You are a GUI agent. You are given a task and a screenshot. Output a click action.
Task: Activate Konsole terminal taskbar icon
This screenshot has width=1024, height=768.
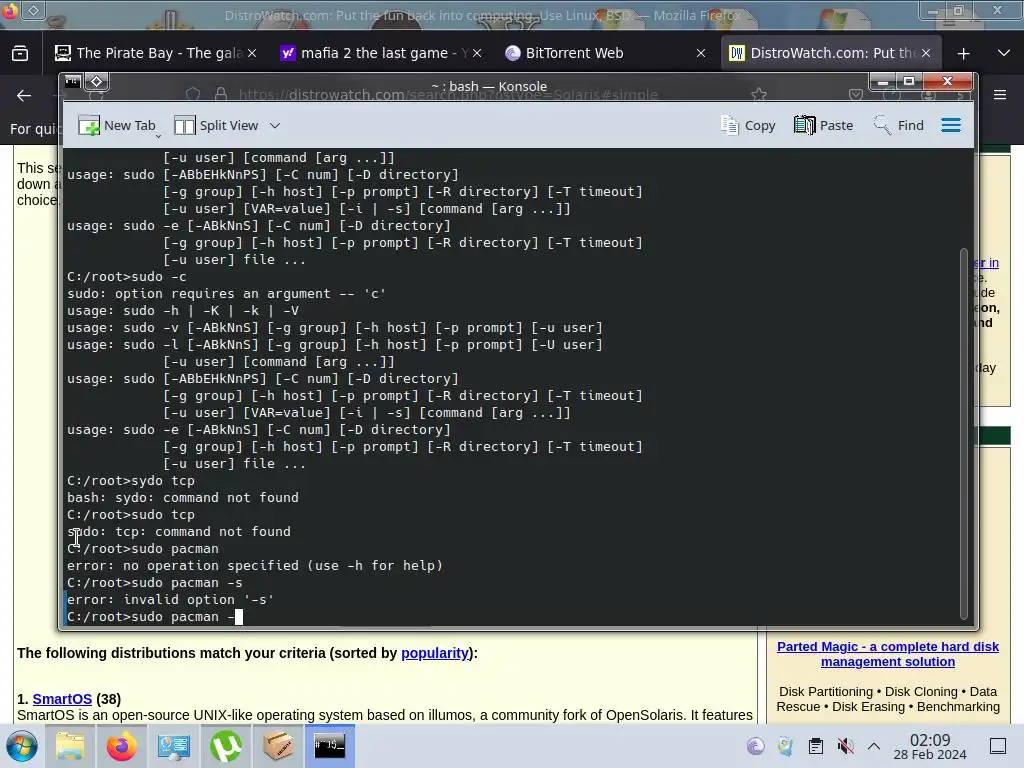(330, 746)
